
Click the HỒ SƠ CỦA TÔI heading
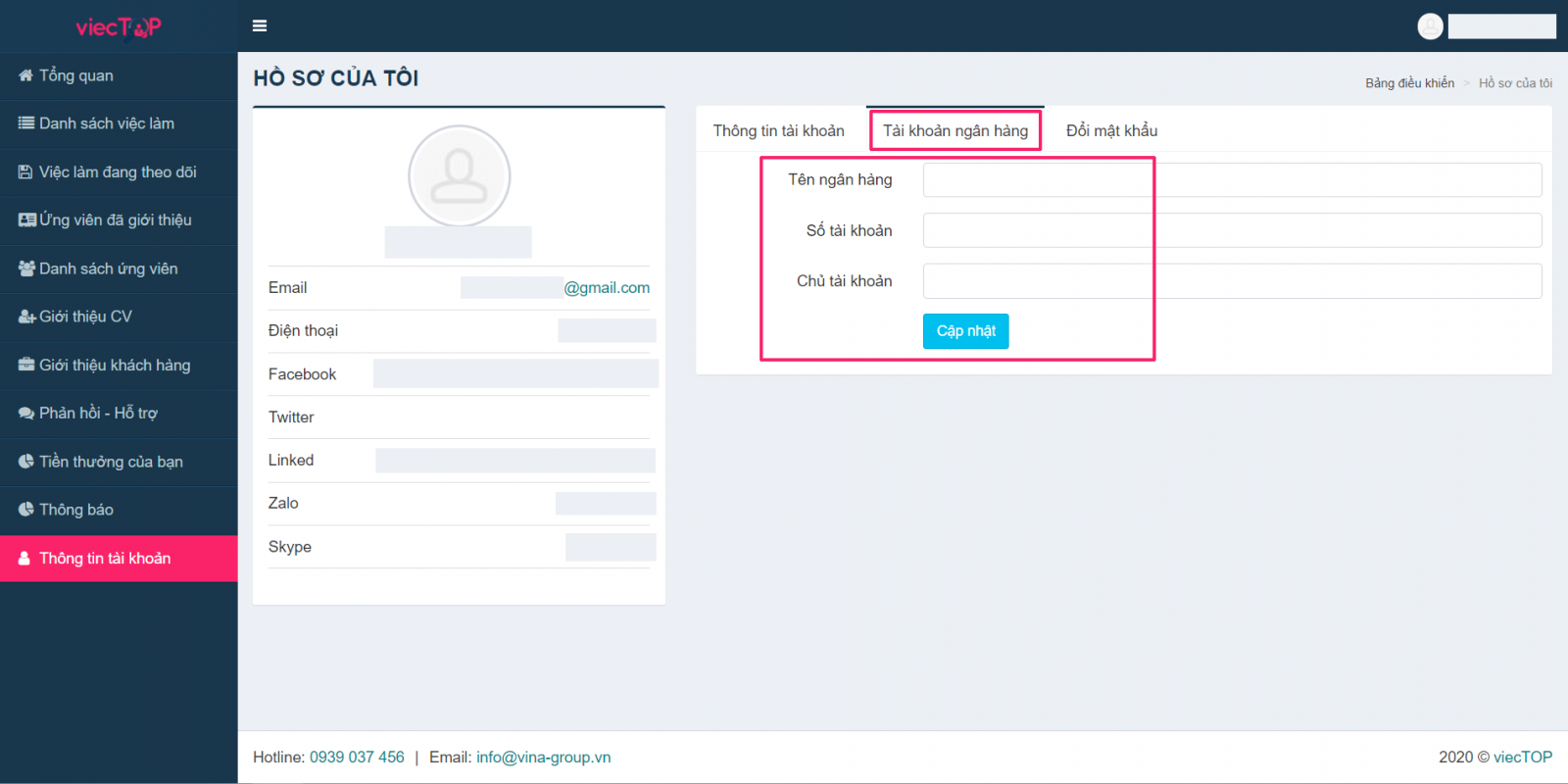pos(336,78)
